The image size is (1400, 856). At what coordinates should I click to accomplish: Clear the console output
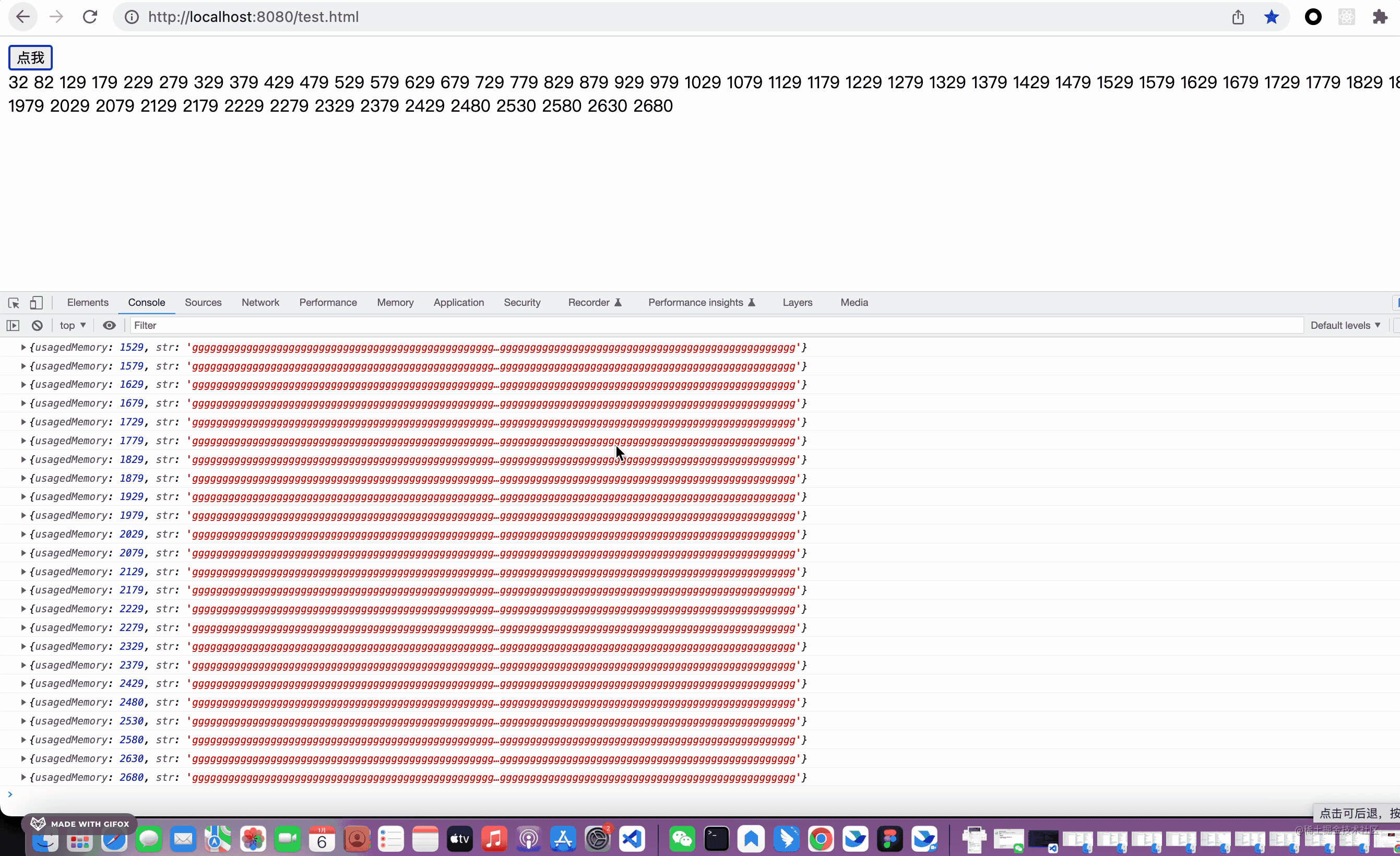(x=37, y=325)
